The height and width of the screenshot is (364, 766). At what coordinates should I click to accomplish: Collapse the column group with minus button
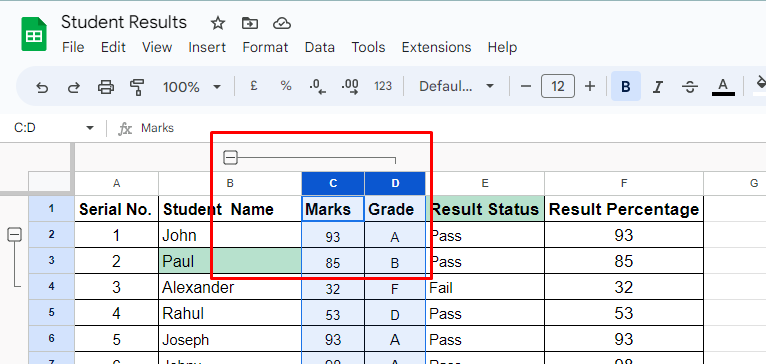coord(230,158)
